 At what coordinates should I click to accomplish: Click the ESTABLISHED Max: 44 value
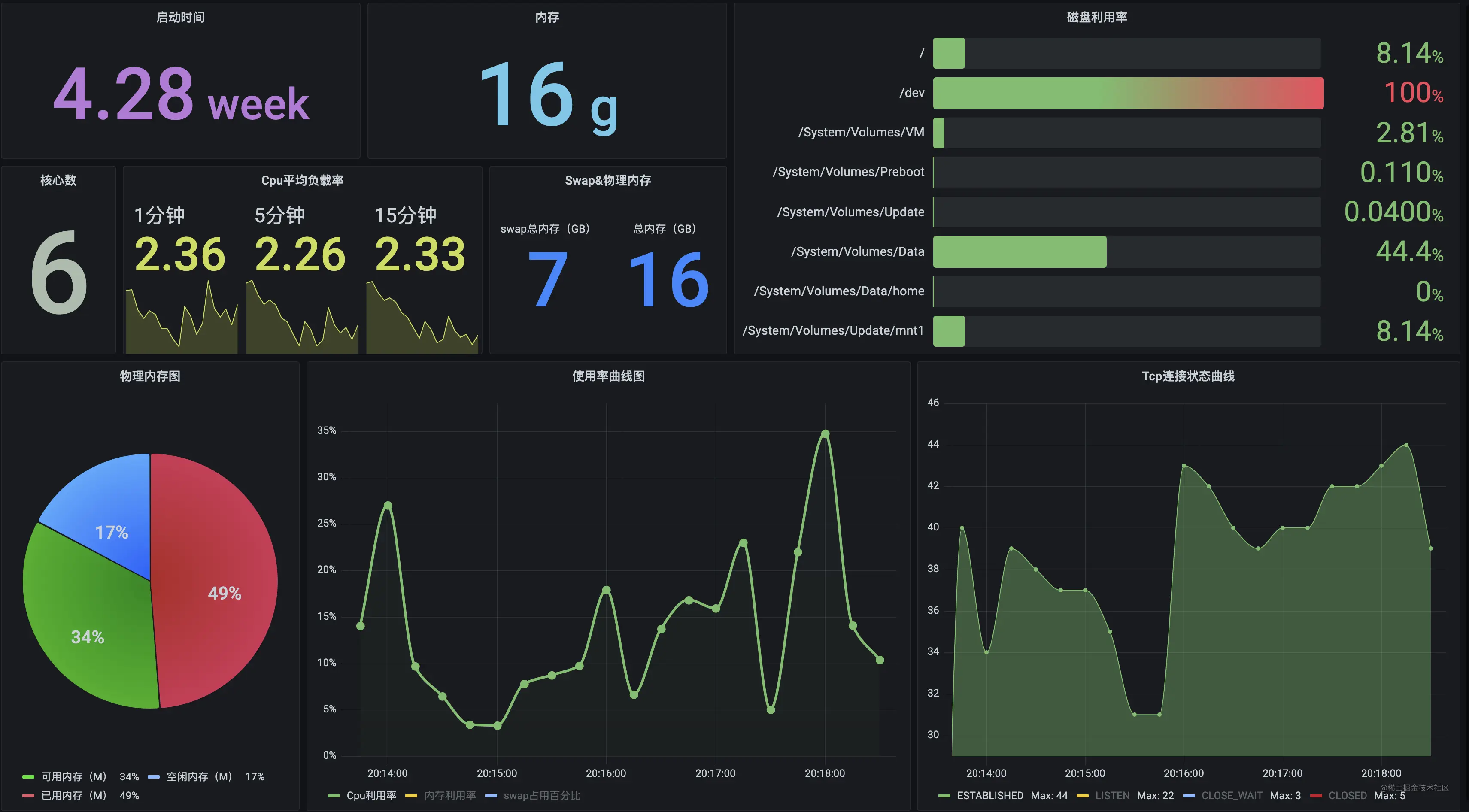[1049, 795]
